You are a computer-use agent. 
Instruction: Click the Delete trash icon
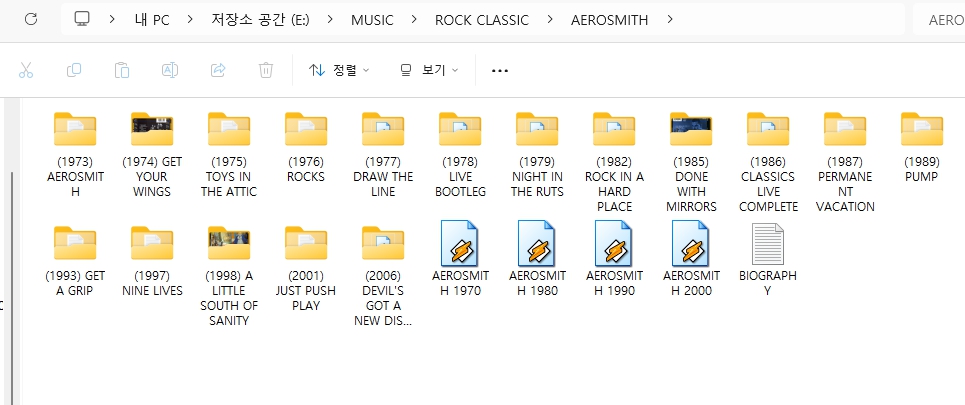click(x=266, y=70)
